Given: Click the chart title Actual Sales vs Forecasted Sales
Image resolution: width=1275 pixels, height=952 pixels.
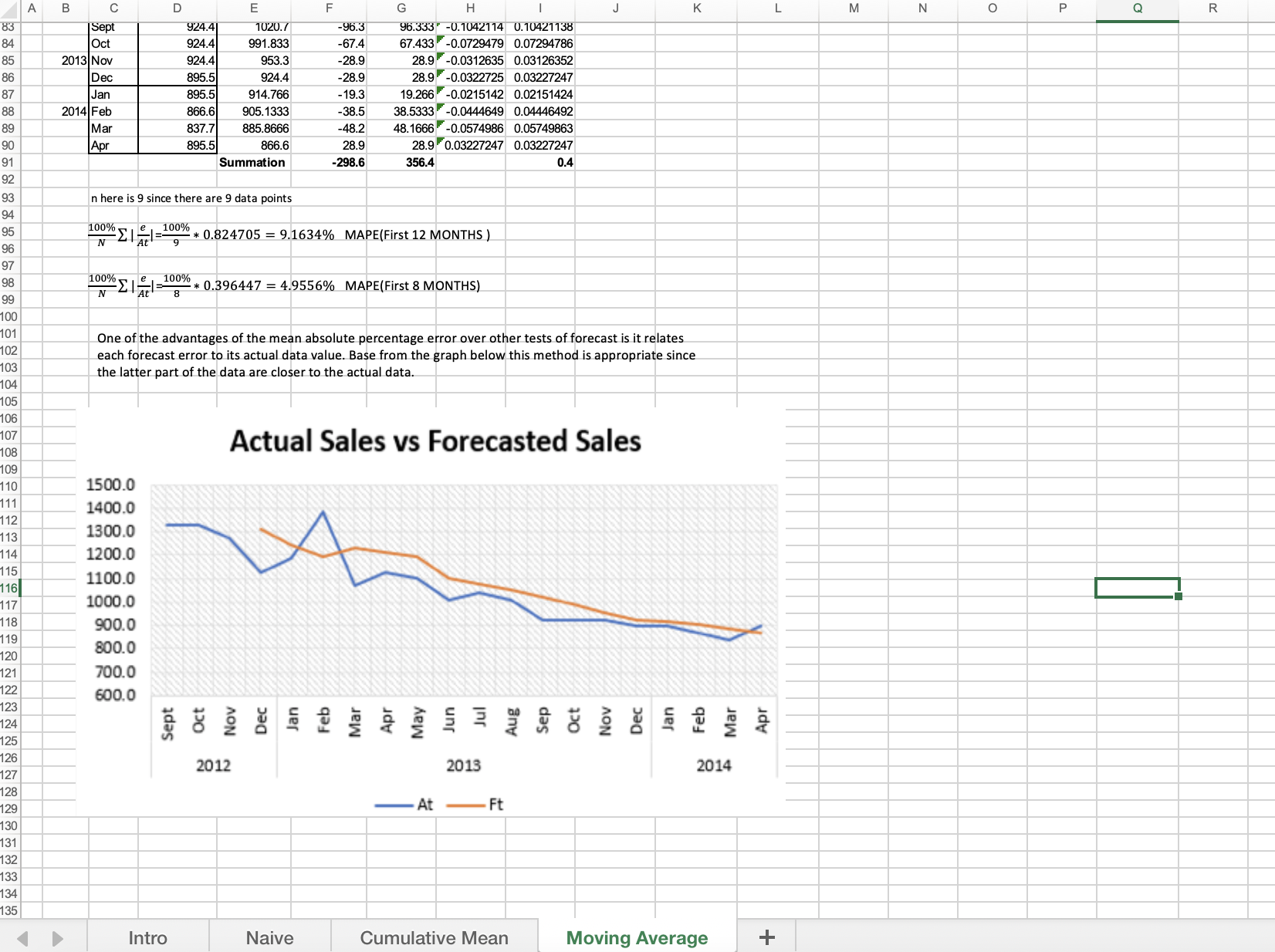Looking at the screenshot, I should (x=435, y=441).
